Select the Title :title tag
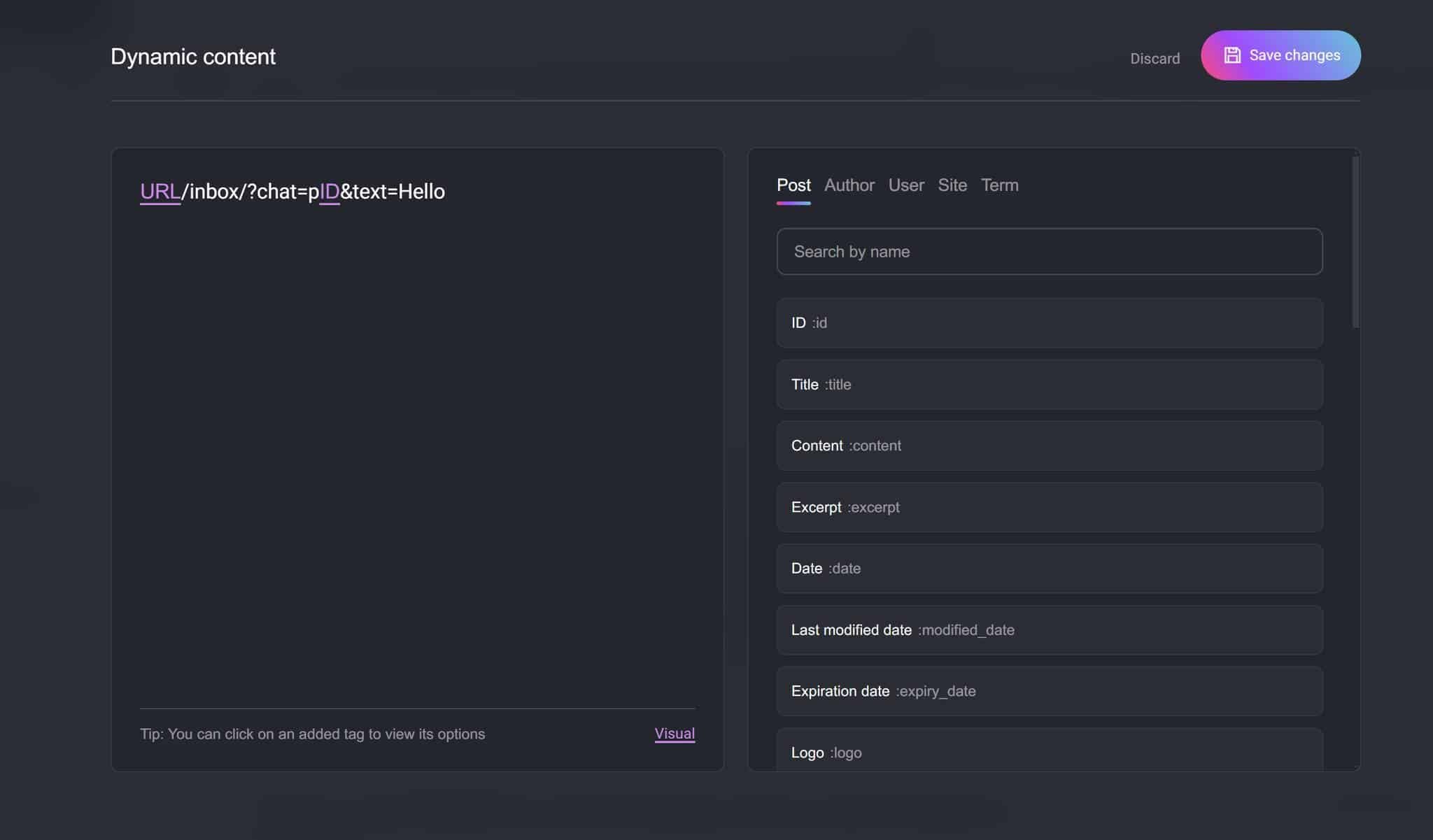This screenshot has width=1433, height=840. [1049, 384]
